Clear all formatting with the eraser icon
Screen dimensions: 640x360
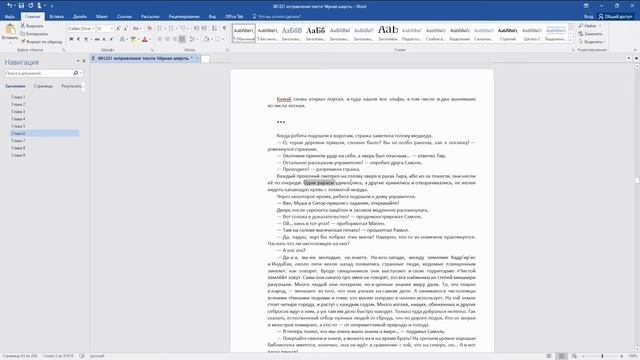click(149, 29)
